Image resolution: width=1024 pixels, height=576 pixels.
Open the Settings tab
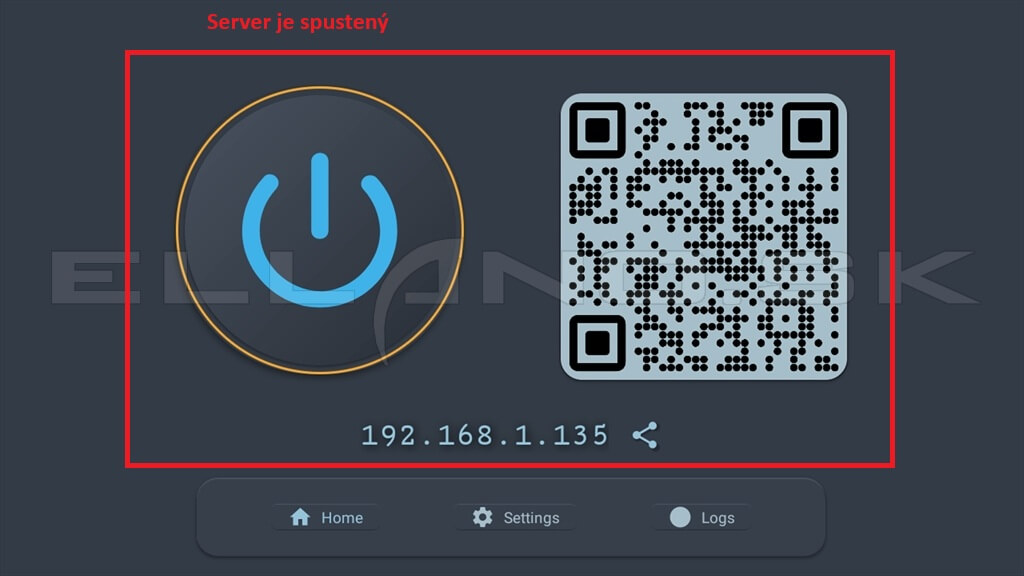515,517
